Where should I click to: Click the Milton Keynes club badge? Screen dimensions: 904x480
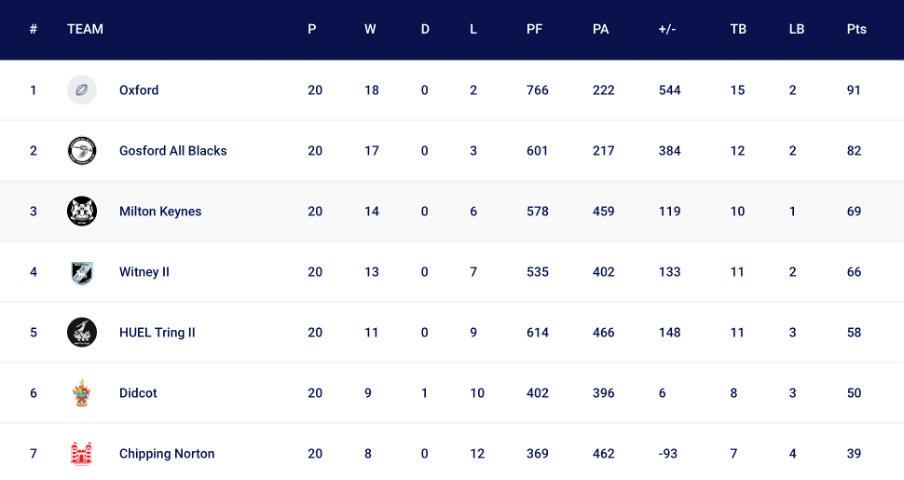82,211
